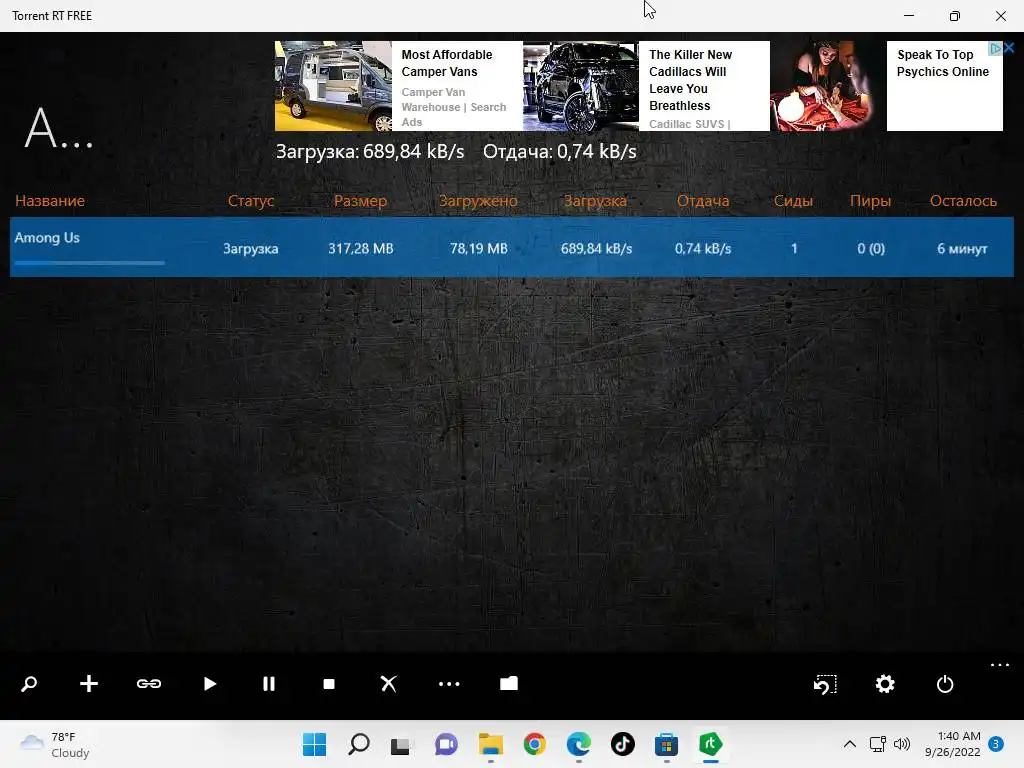Open weather widget 78°F Cloudy
This screenshot has height=768, width=1024.
pyautogui.click(x=55, y=744)
